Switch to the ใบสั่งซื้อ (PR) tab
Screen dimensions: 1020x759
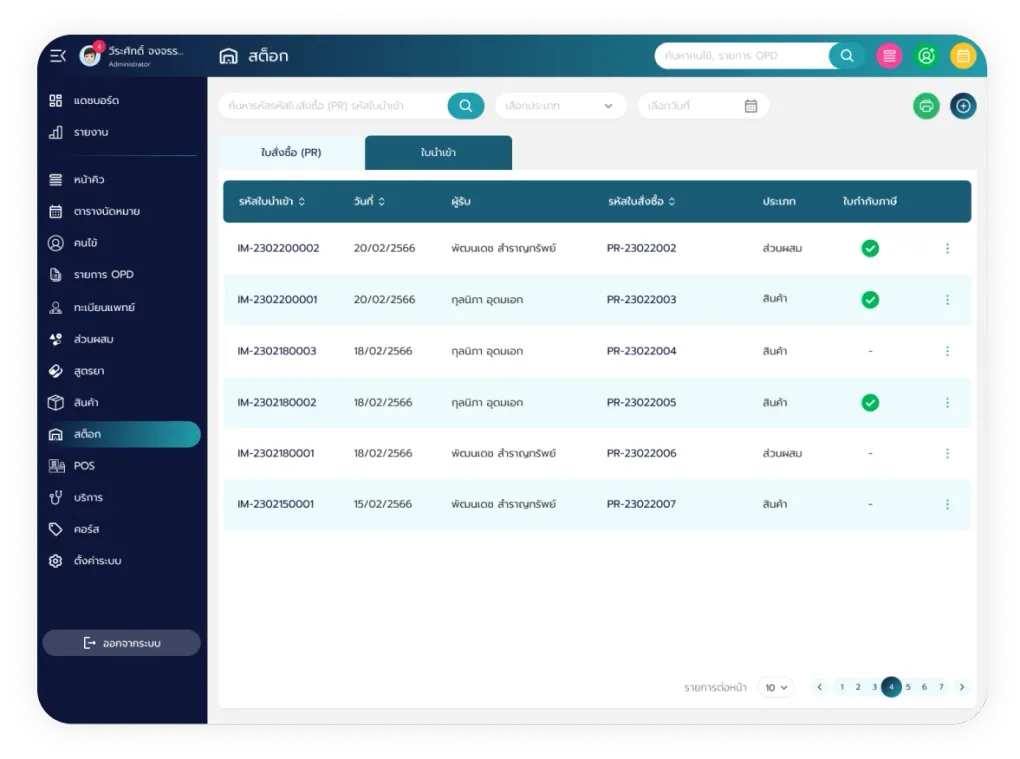291,153
